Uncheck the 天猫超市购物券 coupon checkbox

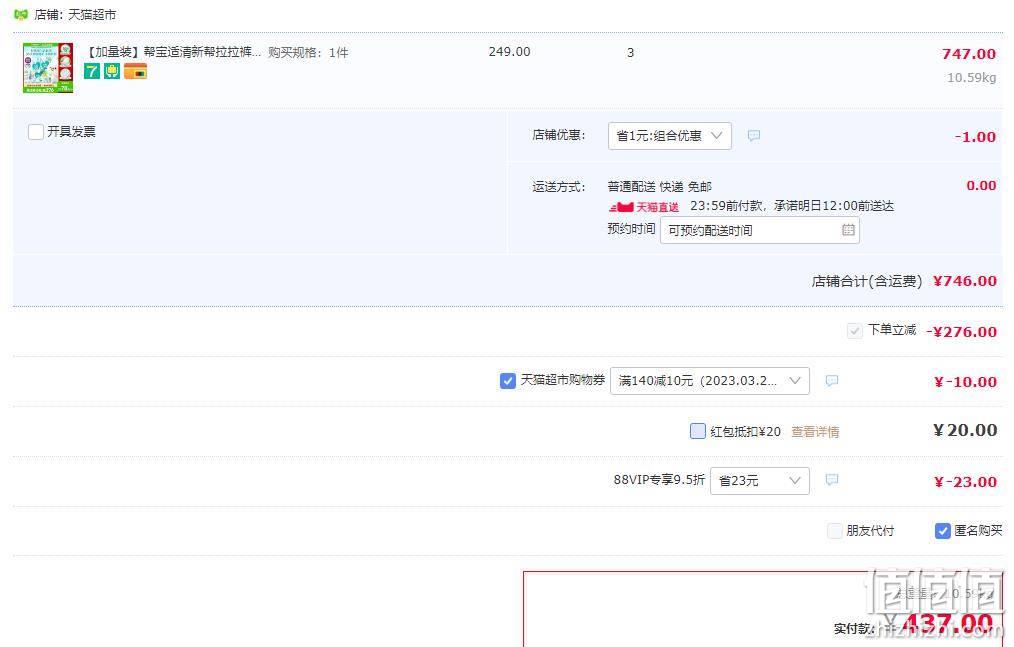point(508,381)
